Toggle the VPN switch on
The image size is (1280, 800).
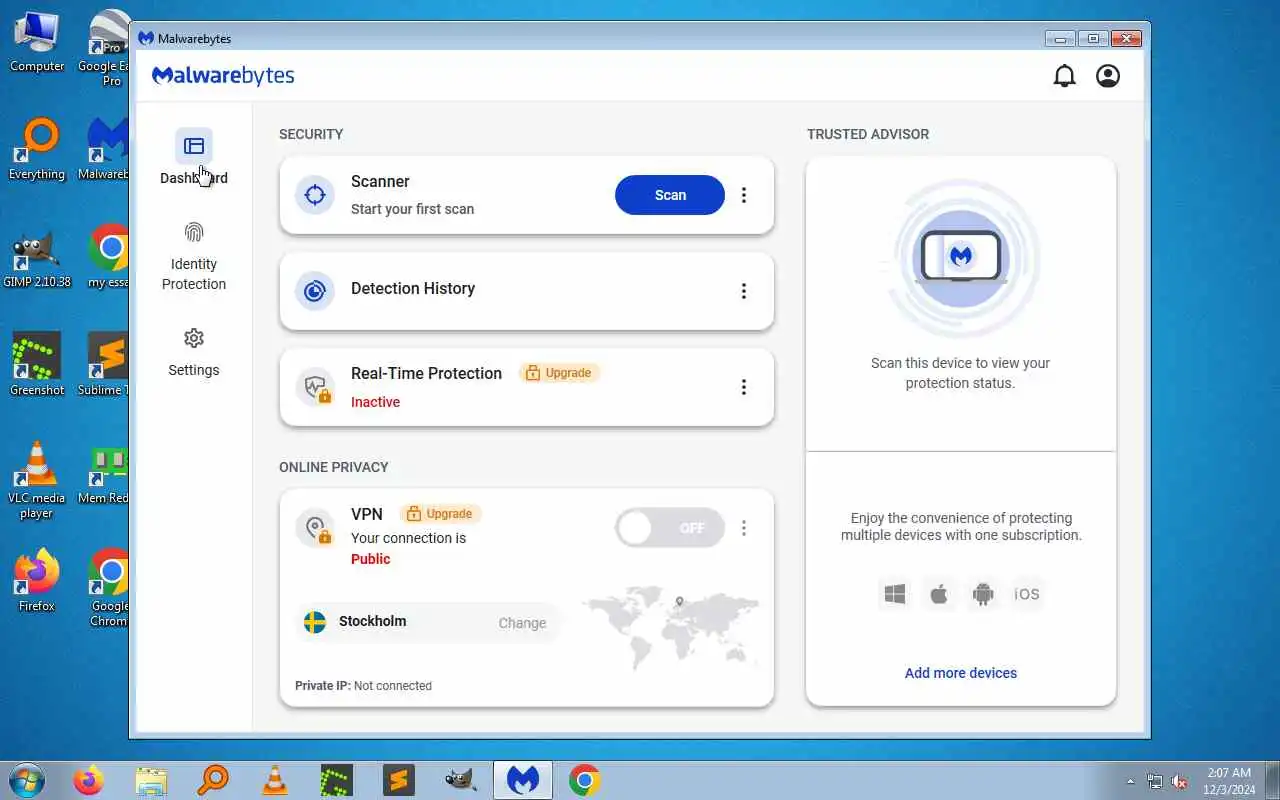[670, 528]
